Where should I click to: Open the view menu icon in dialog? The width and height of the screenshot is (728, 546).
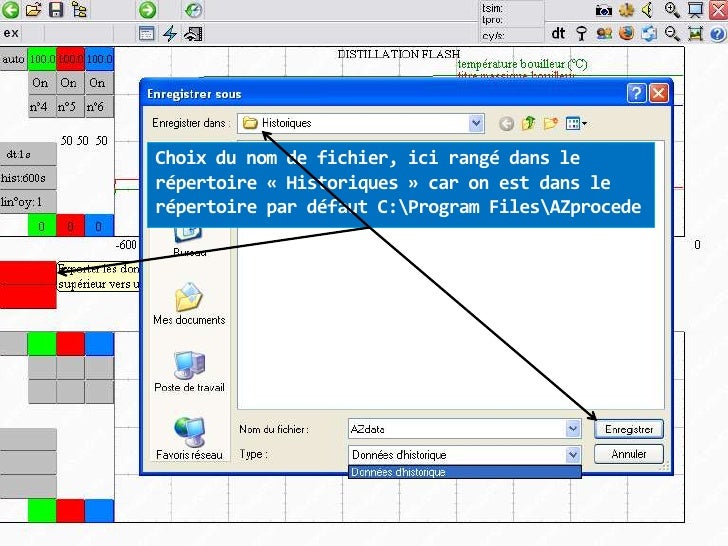pyautogui.click(x=576, y=124)
